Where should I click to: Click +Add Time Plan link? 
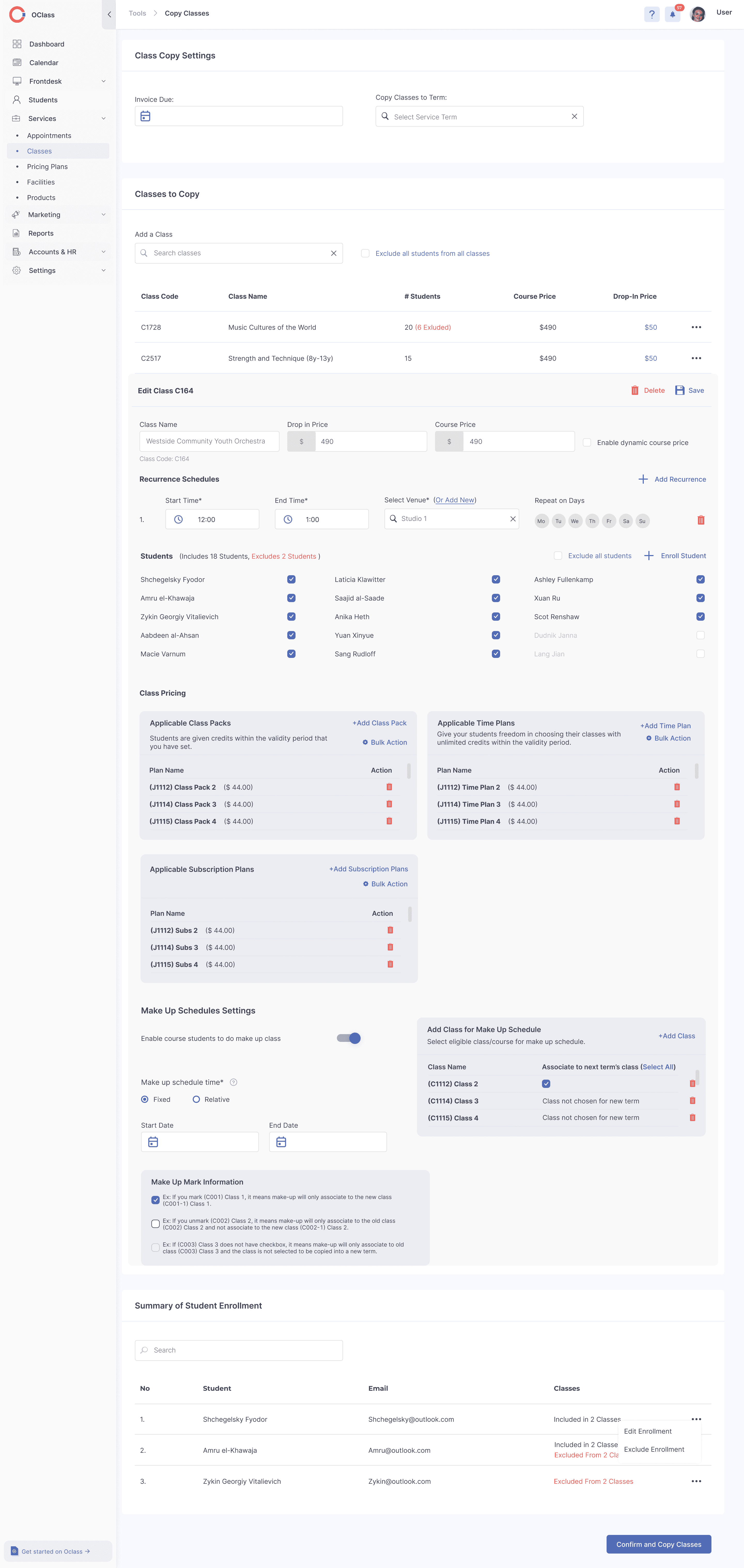pyautogui.click(x=665, y=726)
